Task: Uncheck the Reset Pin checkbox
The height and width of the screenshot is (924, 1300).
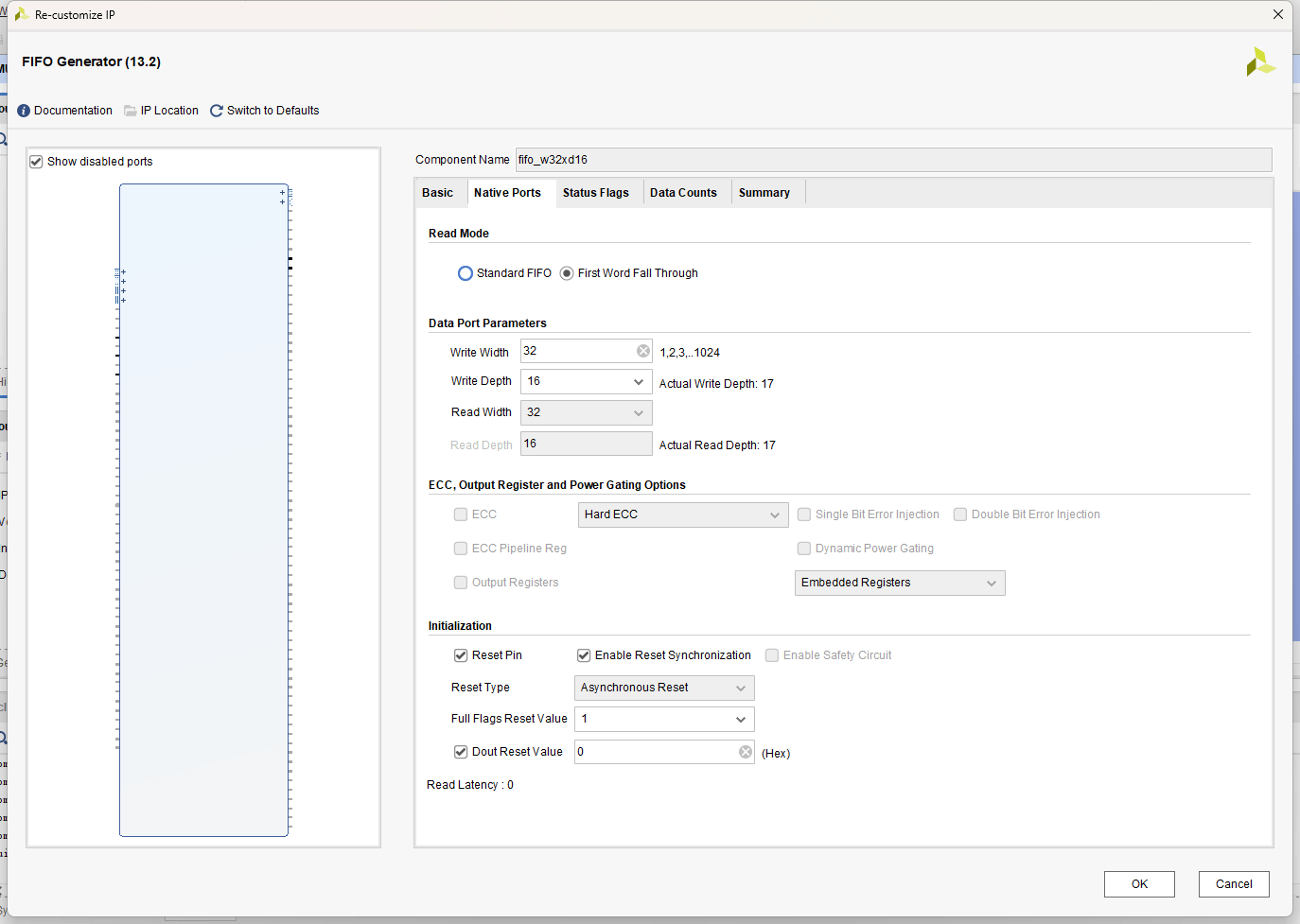Action: click(461, 655)
